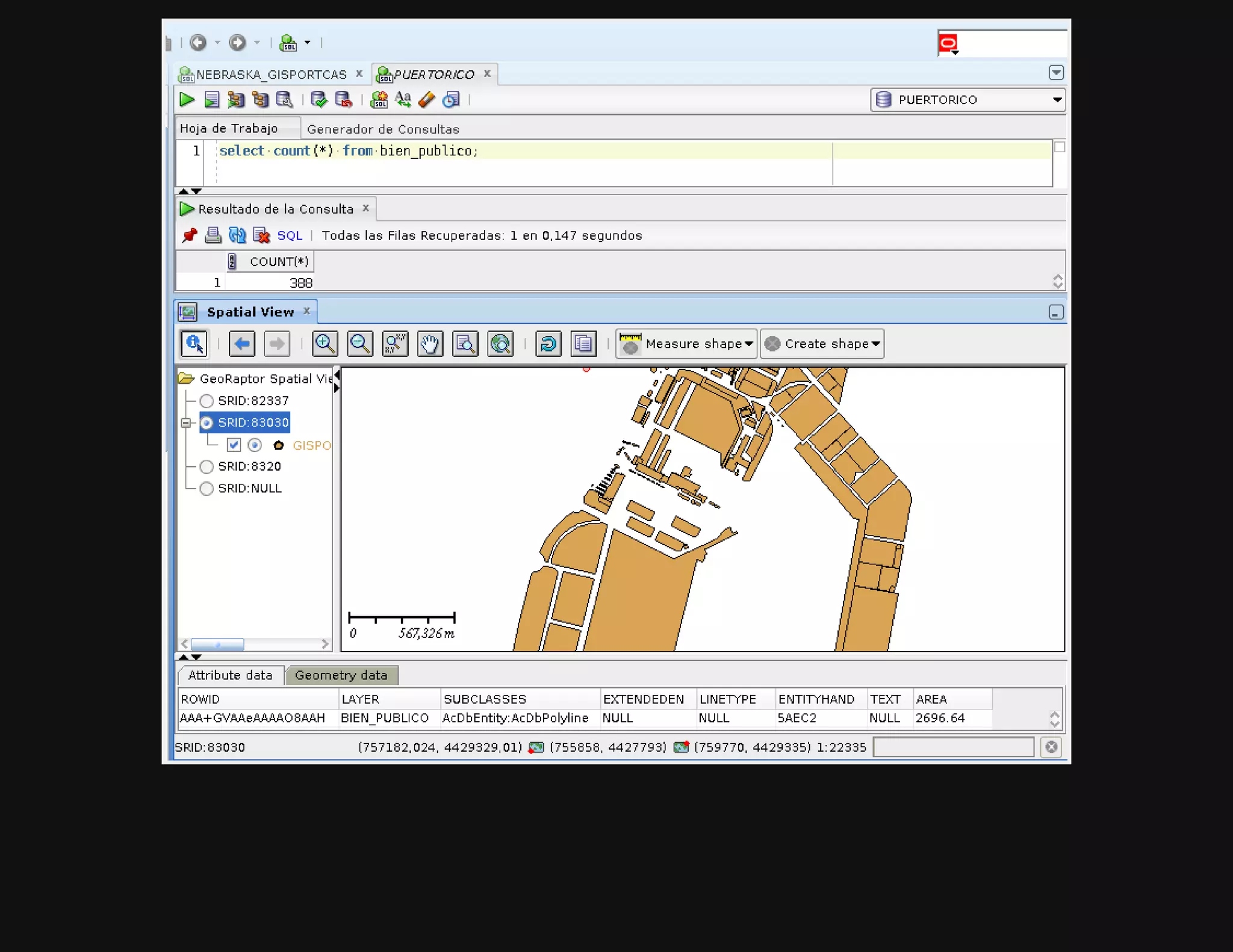Select the pan hand tool
The image size is (1233, 952).
tap(430, 344)
